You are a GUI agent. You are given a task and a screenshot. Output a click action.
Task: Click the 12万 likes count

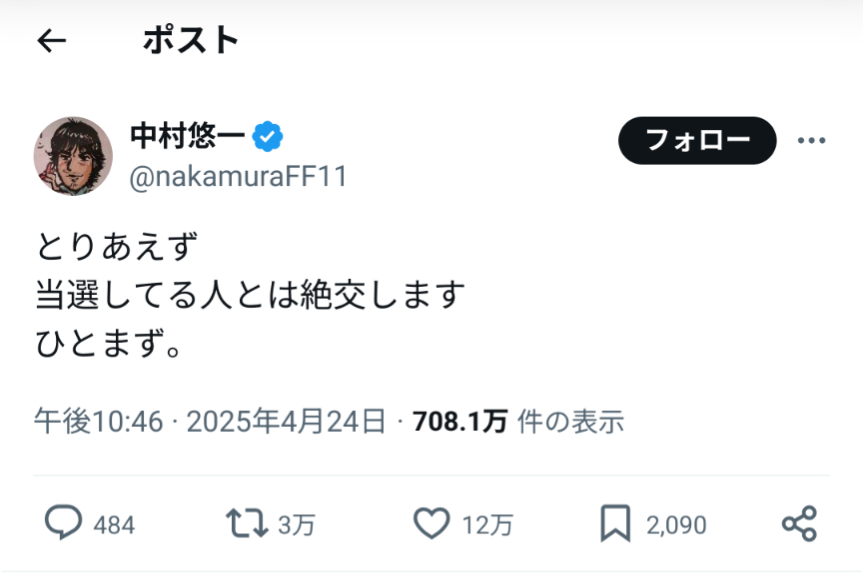point(487,524)
